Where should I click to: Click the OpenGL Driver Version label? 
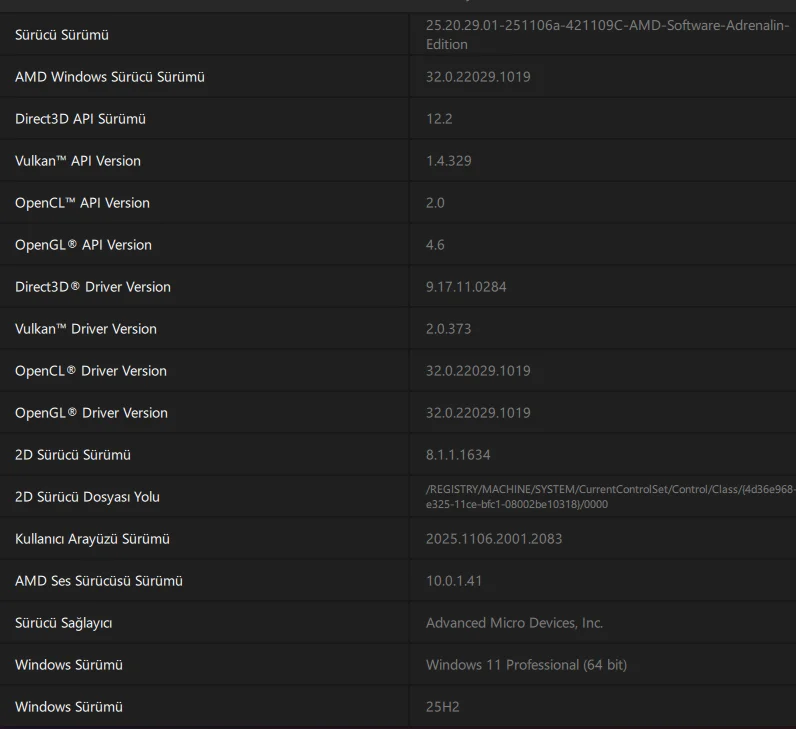91,413
